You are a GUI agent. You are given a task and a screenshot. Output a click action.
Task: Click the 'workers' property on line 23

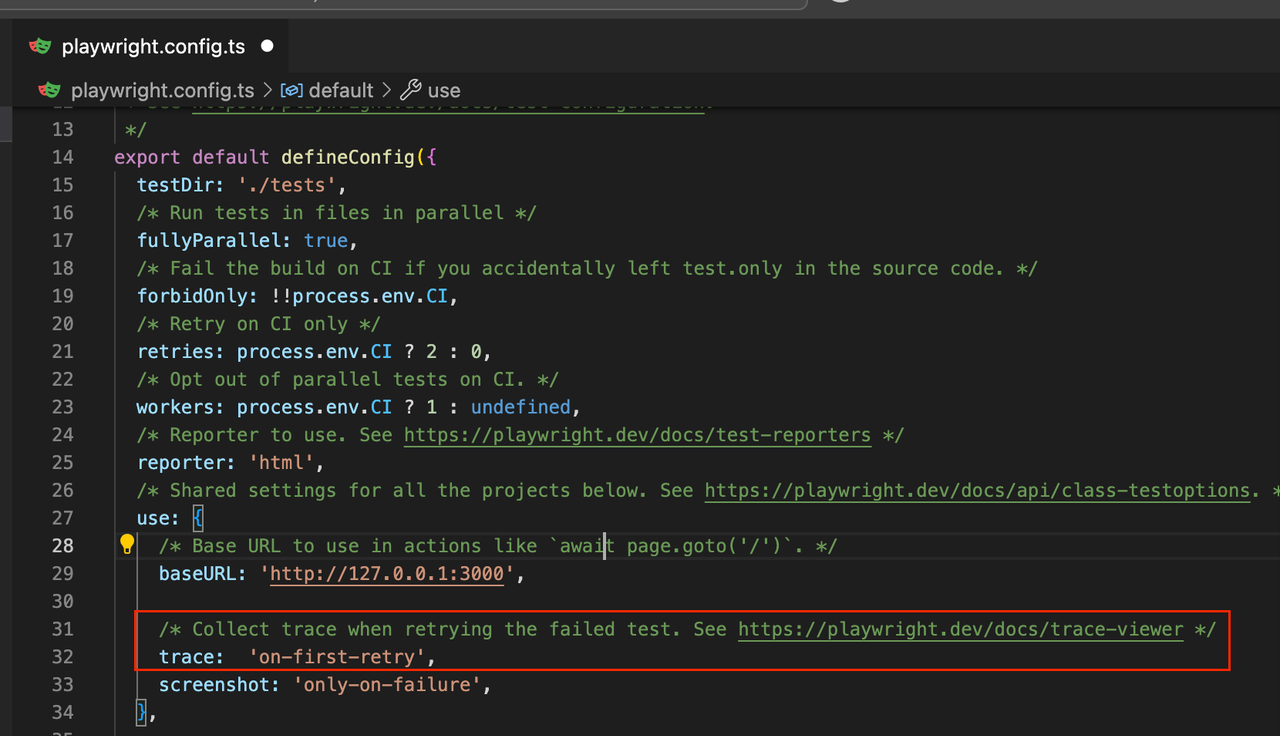click(x=176, y=407)
